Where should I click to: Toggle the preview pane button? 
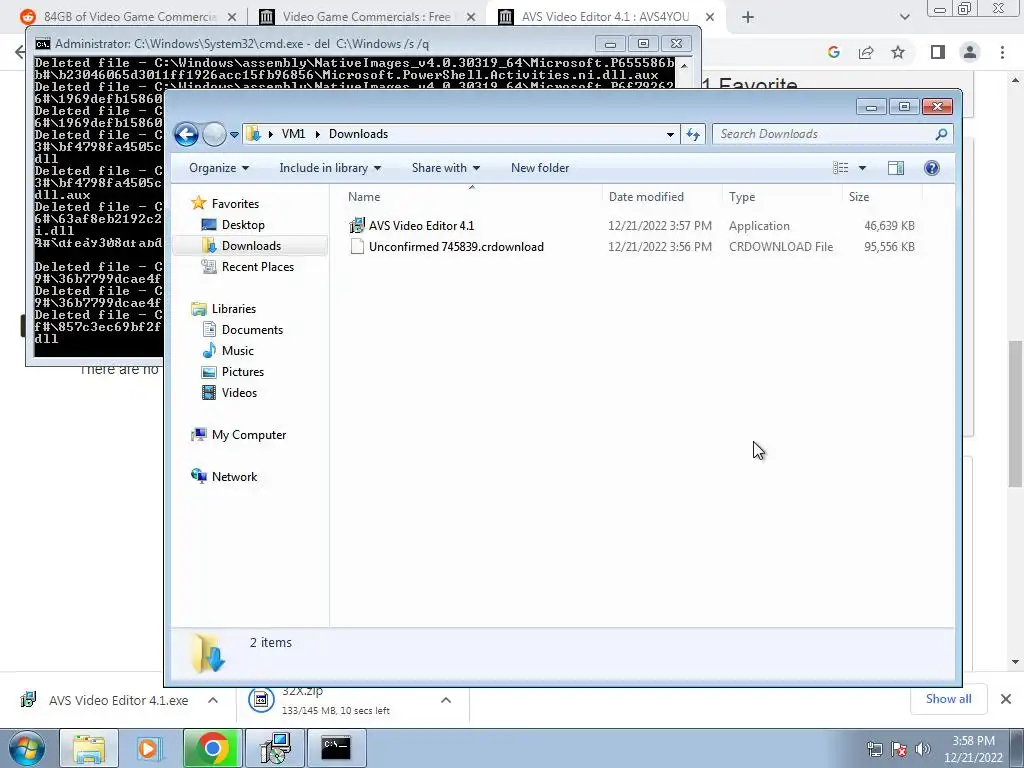[x=896, y=168]
